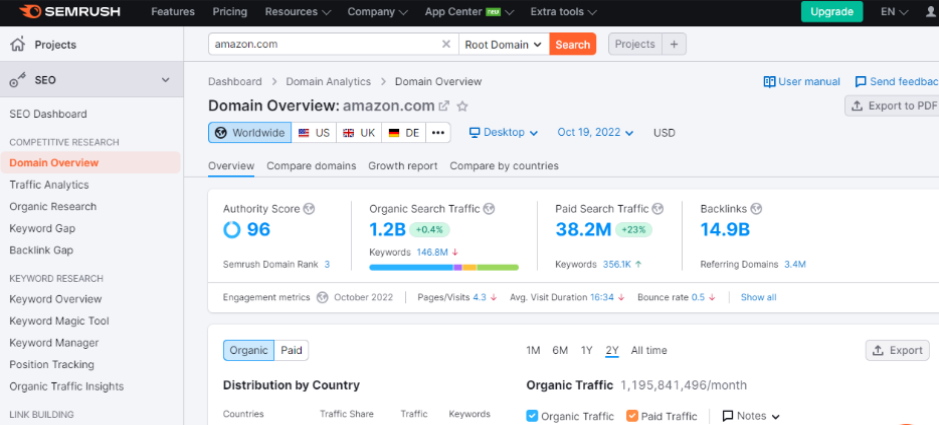Image resolution: width=939 pixels, height=425 pixels.
Task: Click the Projects button beside search
Action: 635,44
